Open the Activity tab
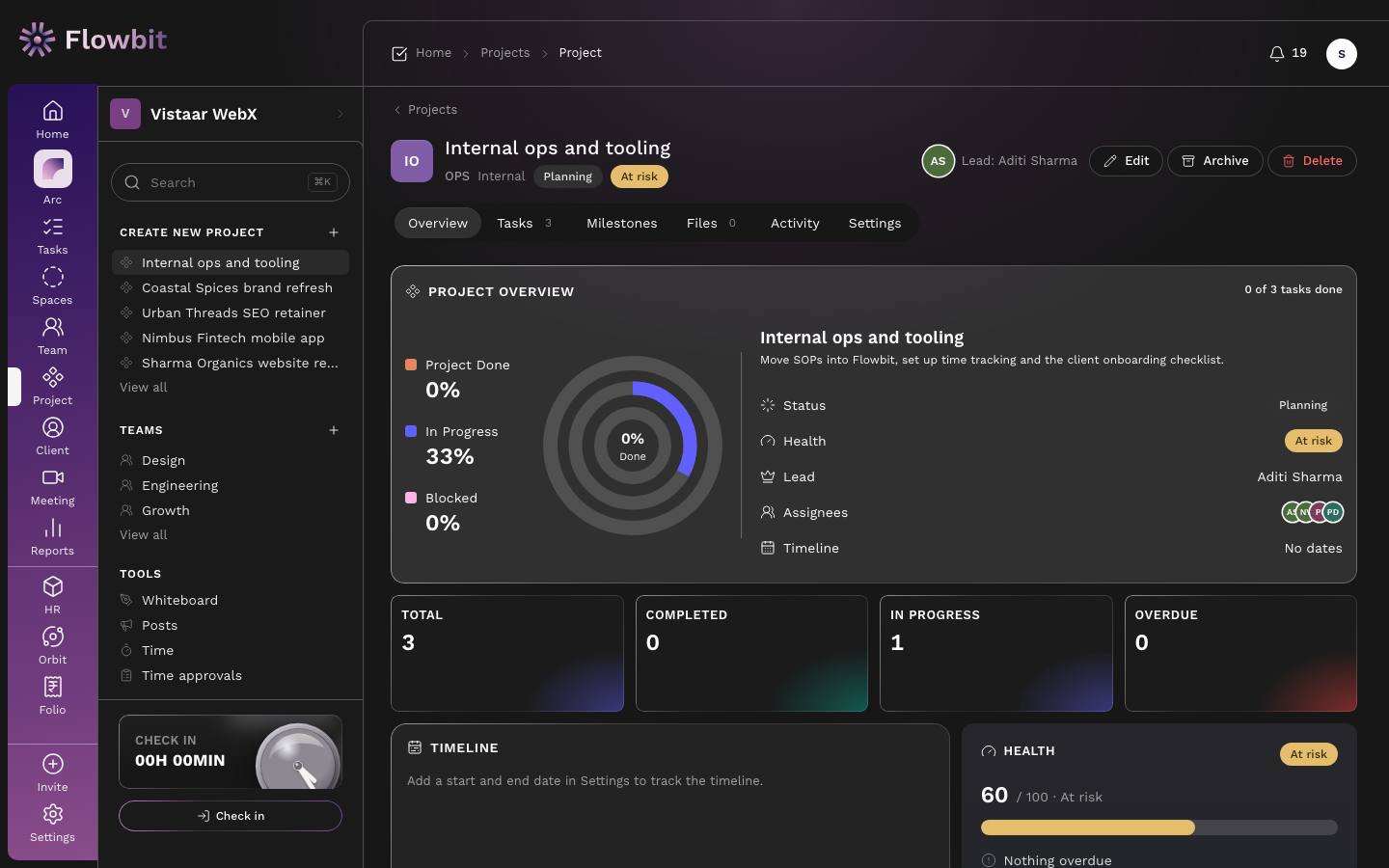 pos(795,223)
